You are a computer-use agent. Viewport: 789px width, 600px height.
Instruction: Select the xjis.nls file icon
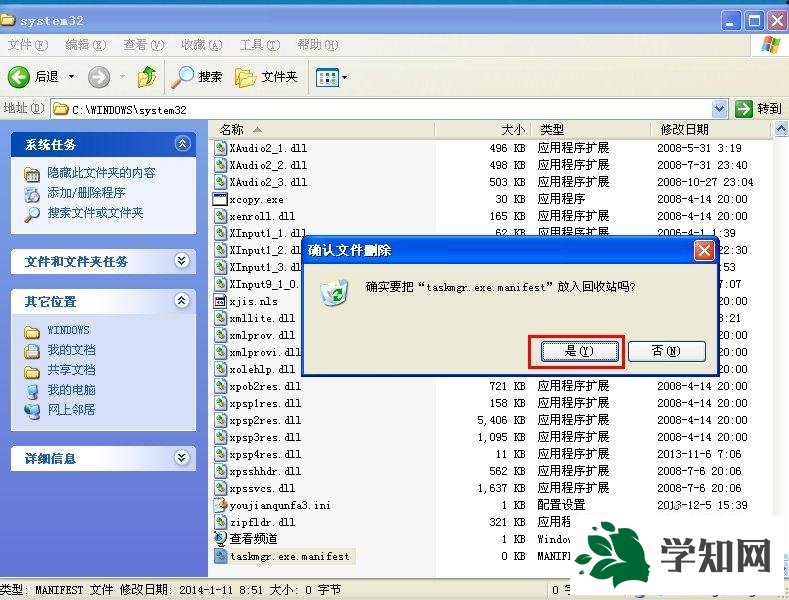point(220,301)
